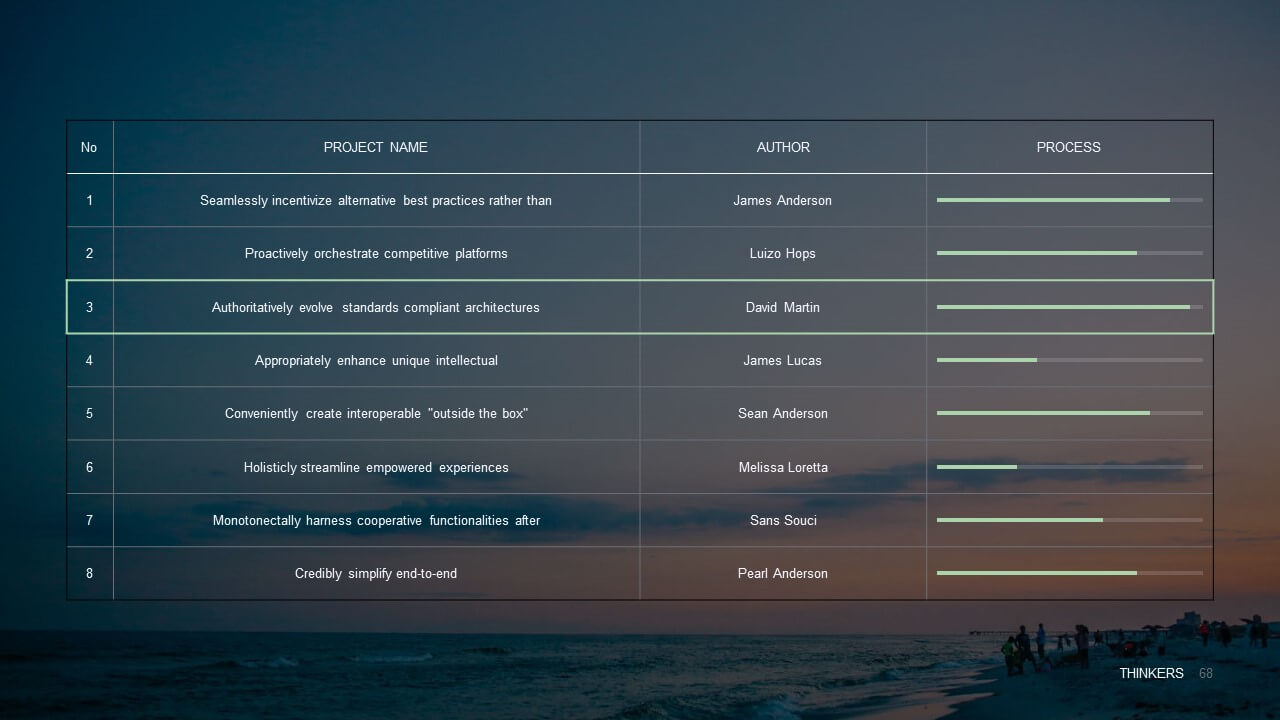Screen dimensions: 1280x720
Task: Click James Anderson's progress bar
Action: [1070, 200]
